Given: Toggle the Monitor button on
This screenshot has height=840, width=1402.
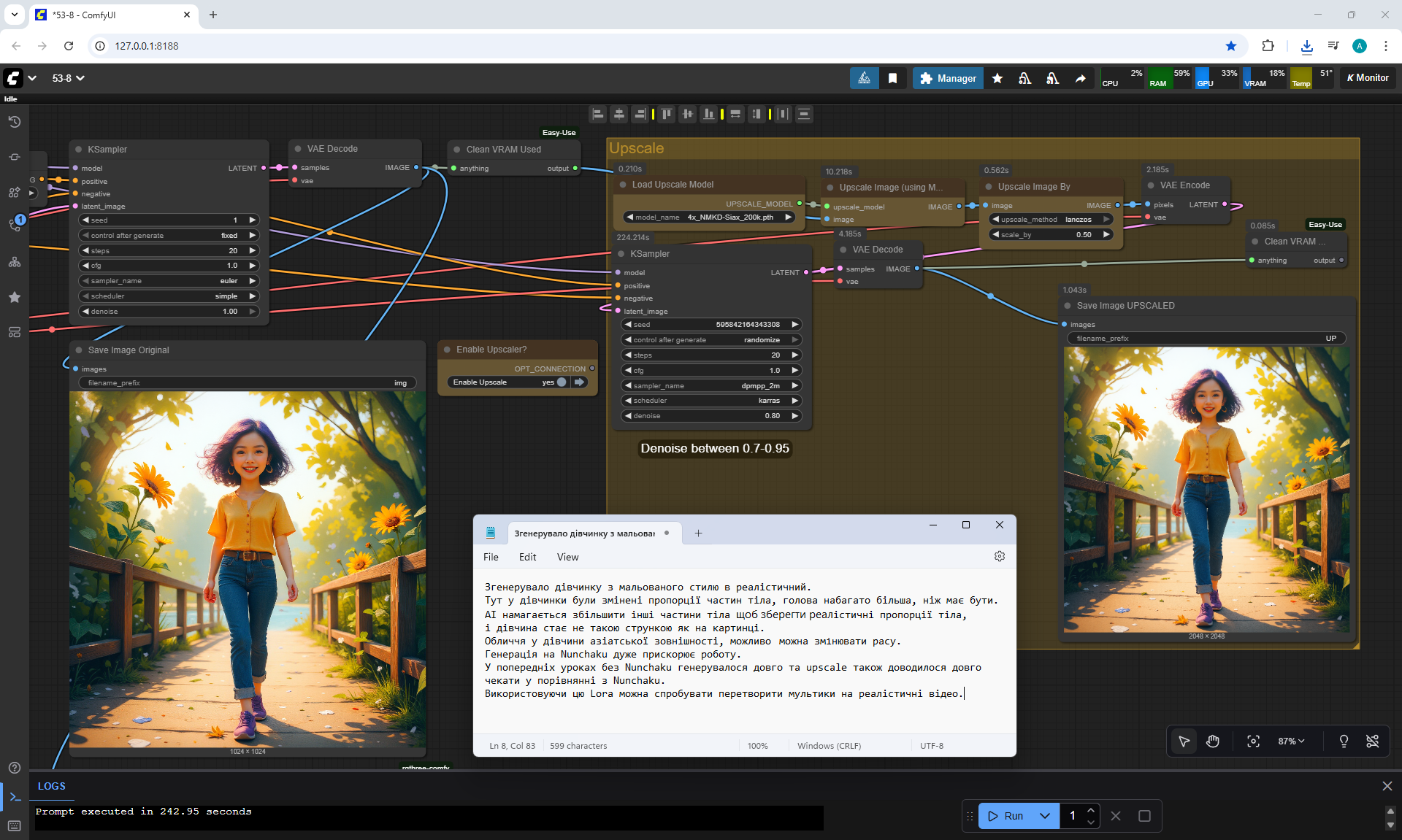Looking at the screenshot, I should (1368, 78).
